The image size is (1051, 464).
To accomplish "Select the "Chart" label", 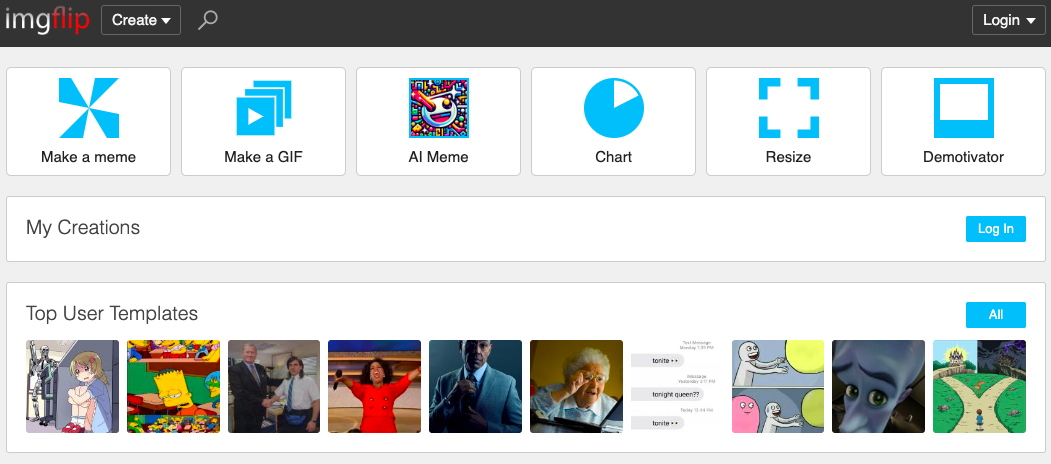I will click(x=613, y=157).
